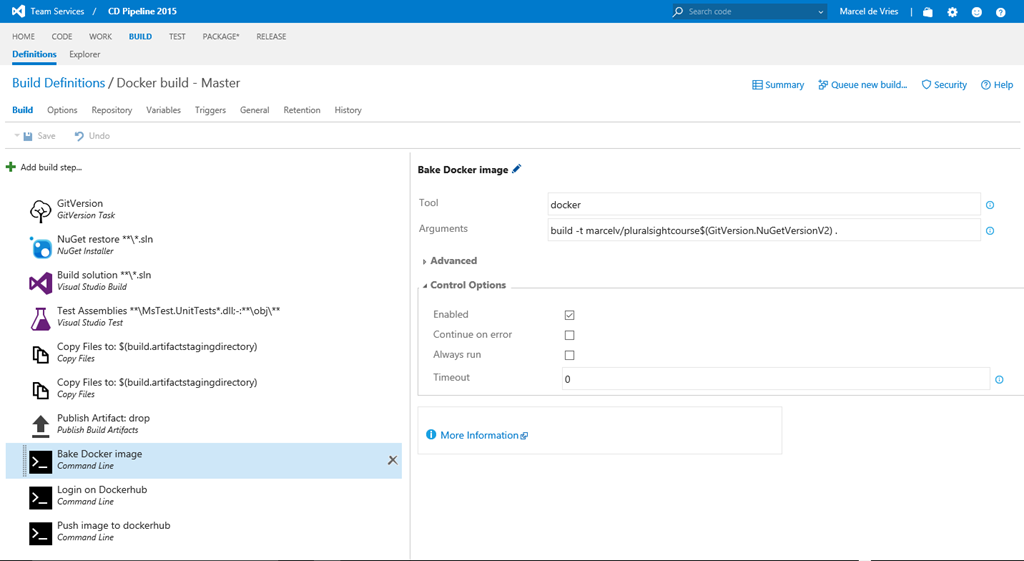This screenshot has width=1024, height=561.
Task: Click the info icon next to Tool field
Action: [990, 205]
